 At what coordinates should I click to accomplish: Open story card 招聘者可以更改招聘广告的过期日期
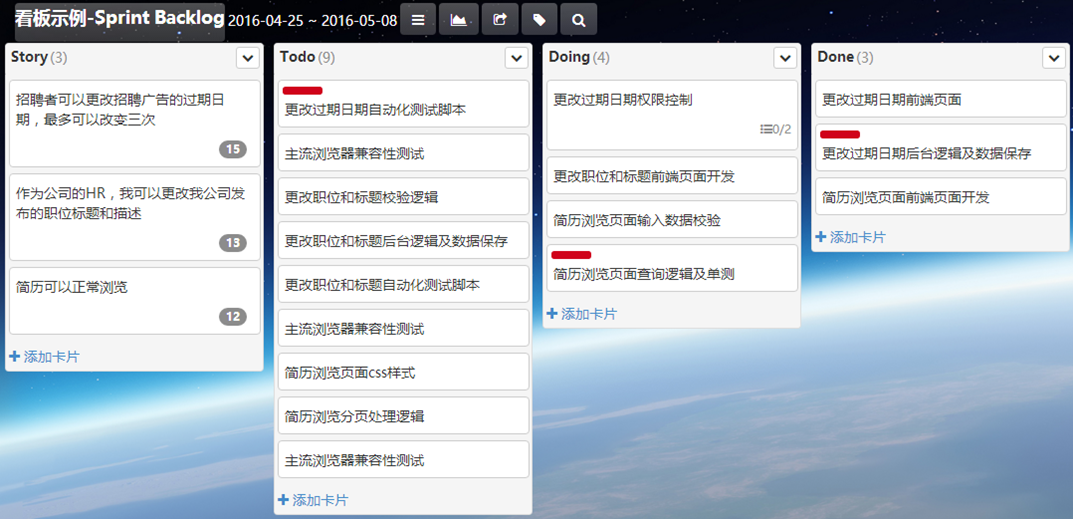(x=135, y=123)
